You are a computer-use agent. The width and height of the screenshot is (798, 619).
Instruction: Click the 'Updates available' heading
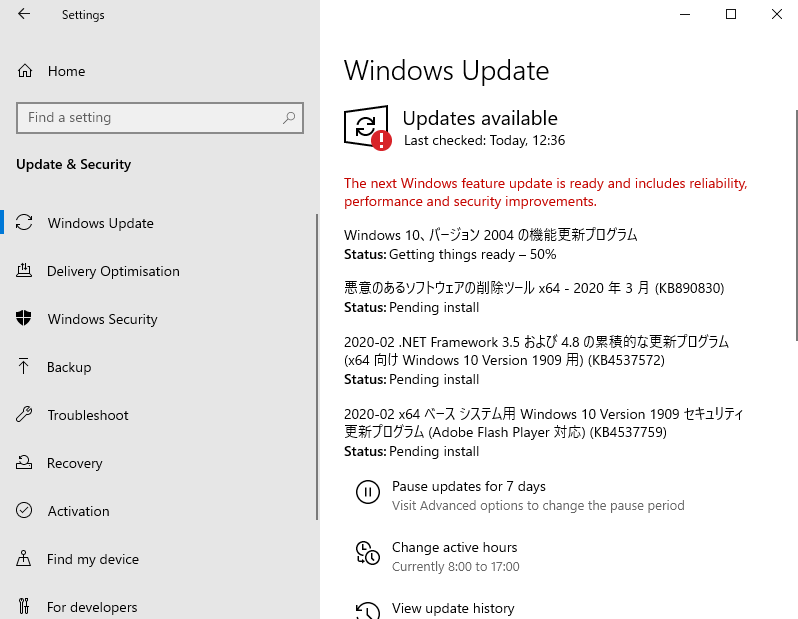coord(480,118)
